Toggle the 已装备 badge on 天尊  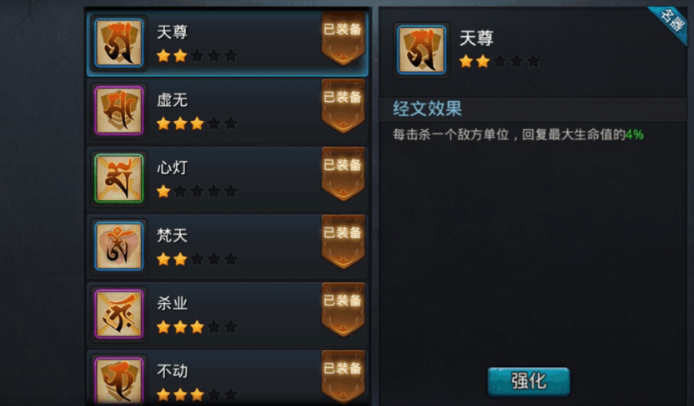(343, 39)
